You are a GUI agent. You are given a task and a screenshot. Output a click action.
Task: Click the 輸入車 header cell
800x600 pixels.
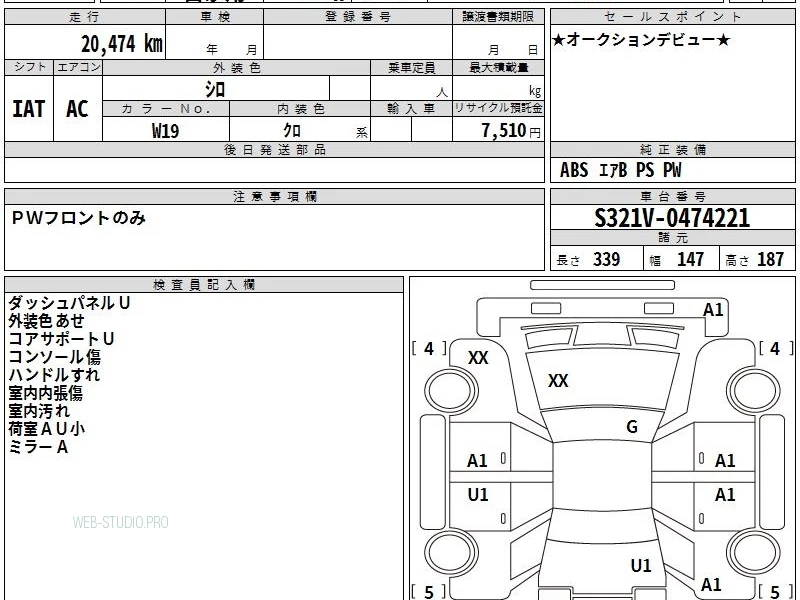pos(411,109)
